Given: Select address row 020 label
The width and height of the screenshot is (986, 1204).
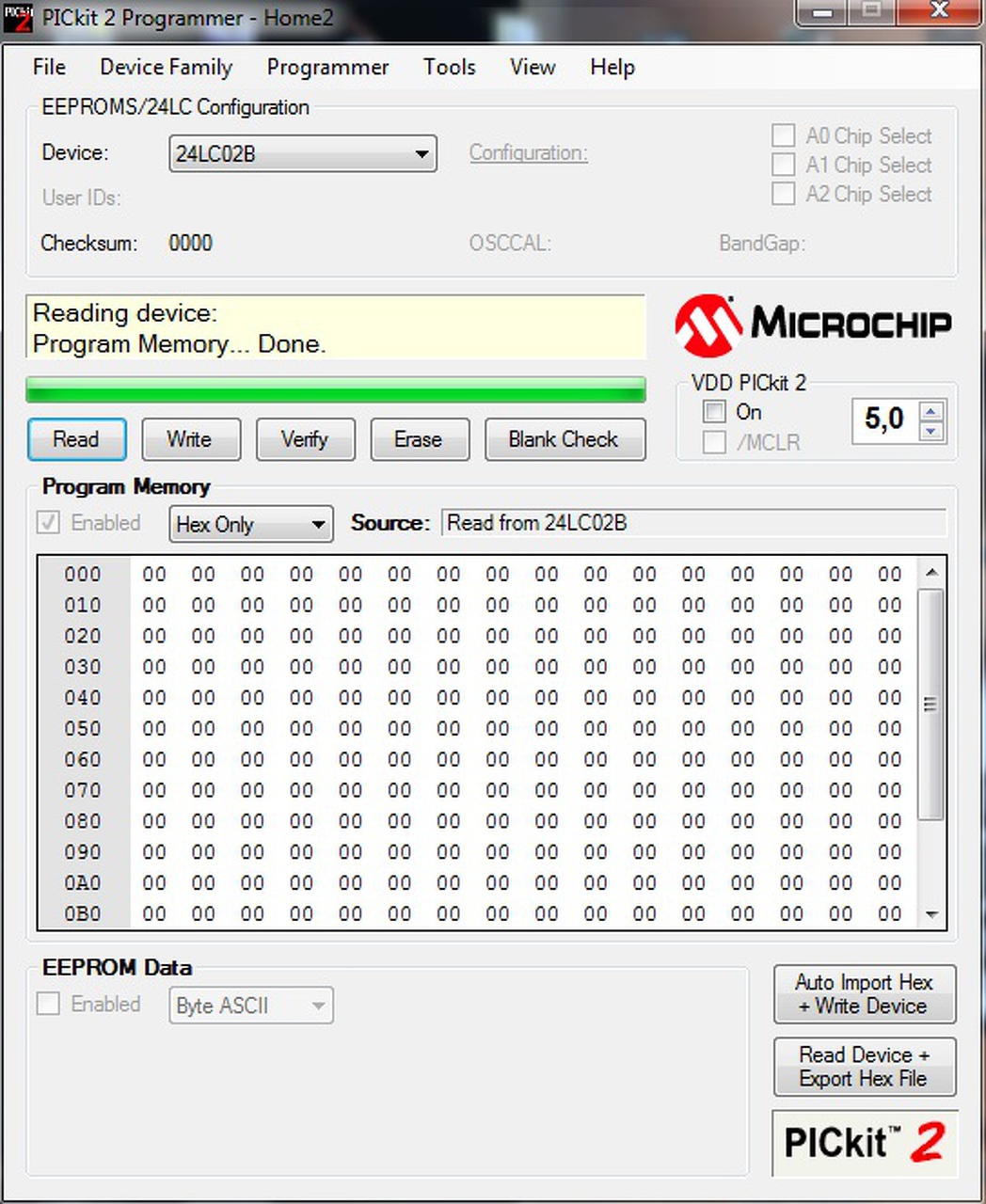Looking at the screenshot, I should tap(83, 636).
